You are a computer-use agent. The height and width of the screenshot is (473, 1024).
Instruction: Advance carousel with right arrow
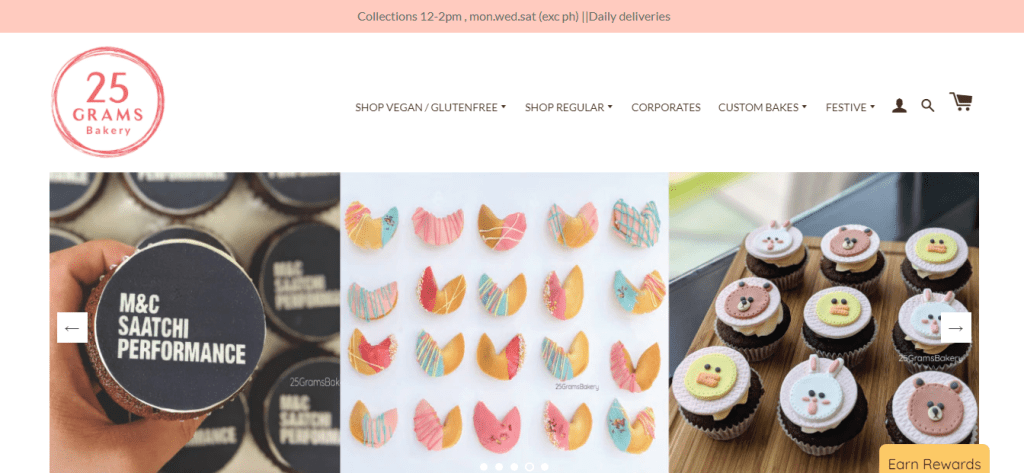coord(955,327)
